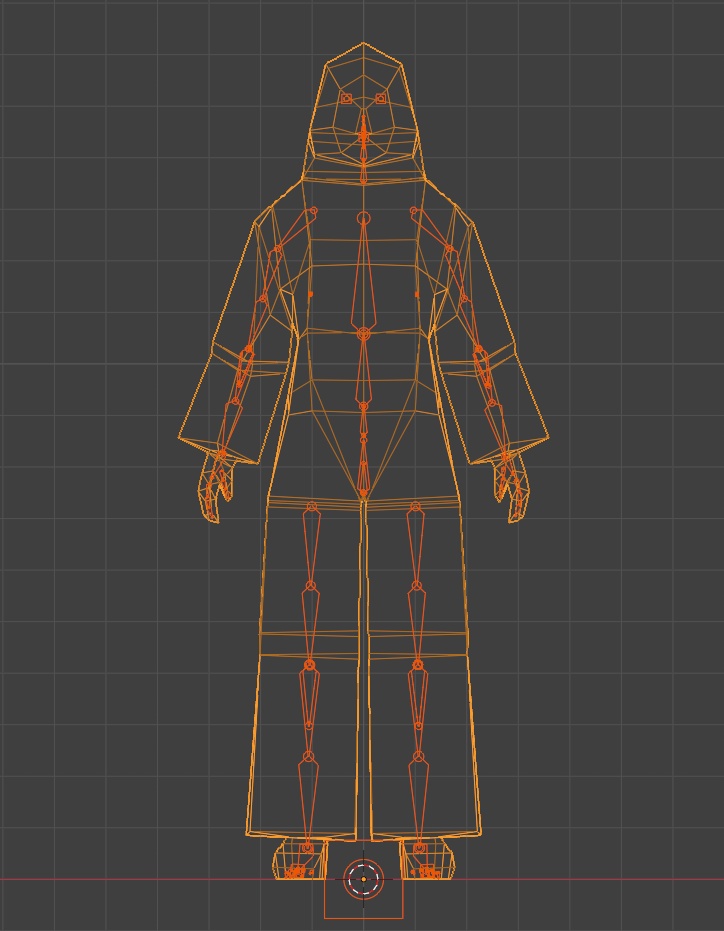Image resolution: width=724 pixels, height=931 pixels.
Task: Select the square eye bone on viewer's right
Action: pos(381,98)
